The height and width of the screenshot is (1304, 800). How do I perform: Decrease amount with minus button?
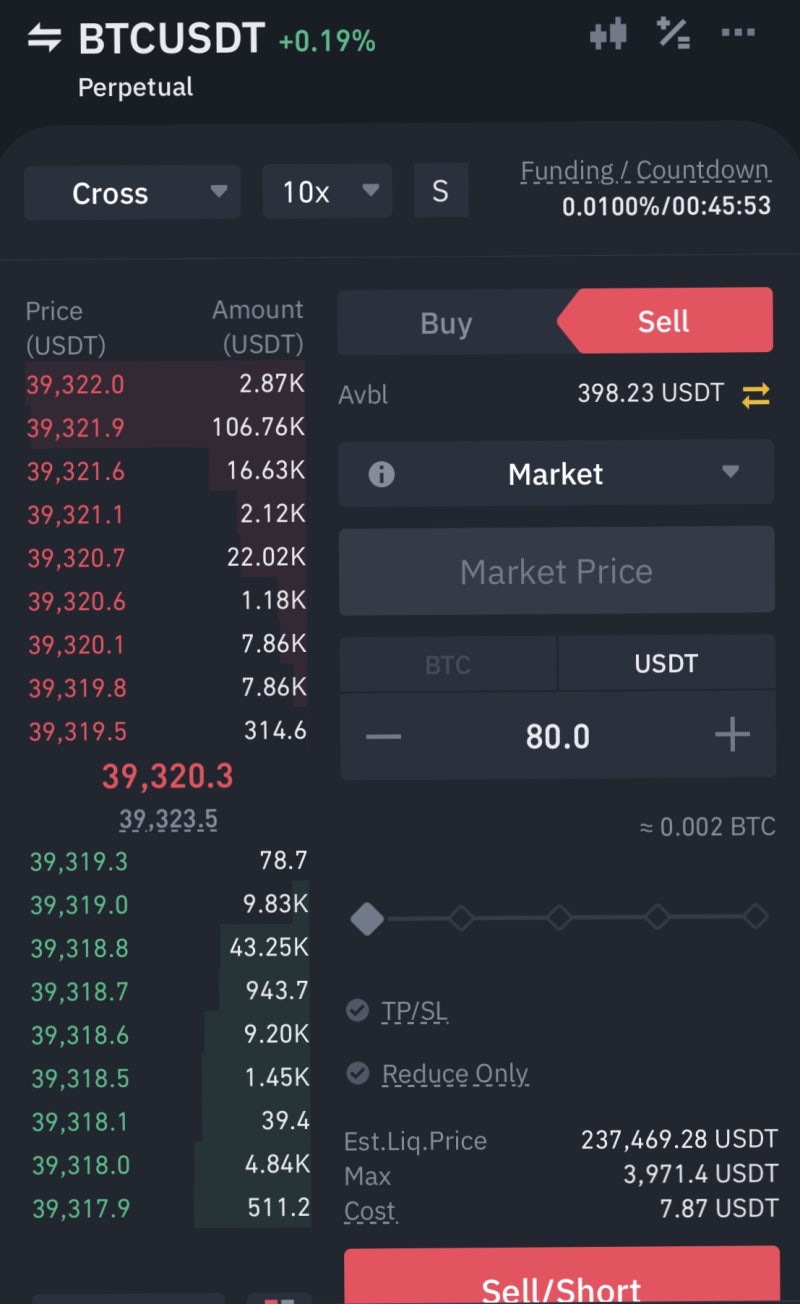[x=383, y=737]
